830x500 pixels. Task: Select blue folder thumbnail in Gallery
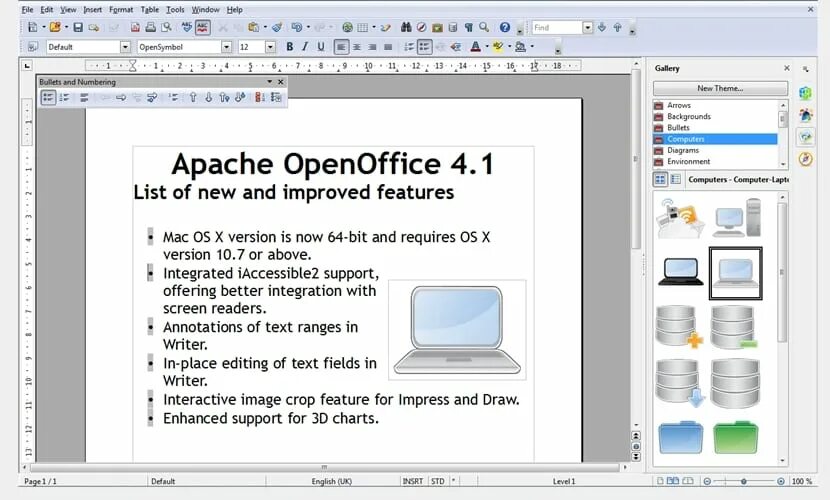click(x=680, y=438)
